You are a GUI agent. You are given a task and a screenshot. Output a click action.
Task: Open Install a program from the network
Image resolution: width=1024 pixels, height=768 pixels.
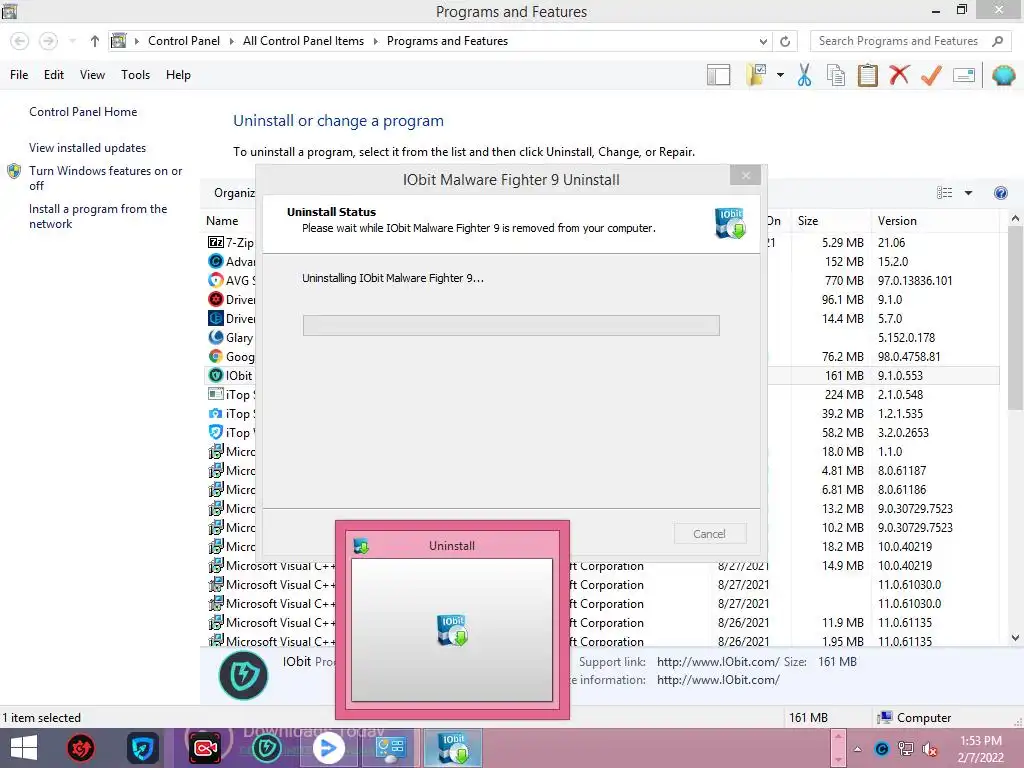tap(98, 216)
